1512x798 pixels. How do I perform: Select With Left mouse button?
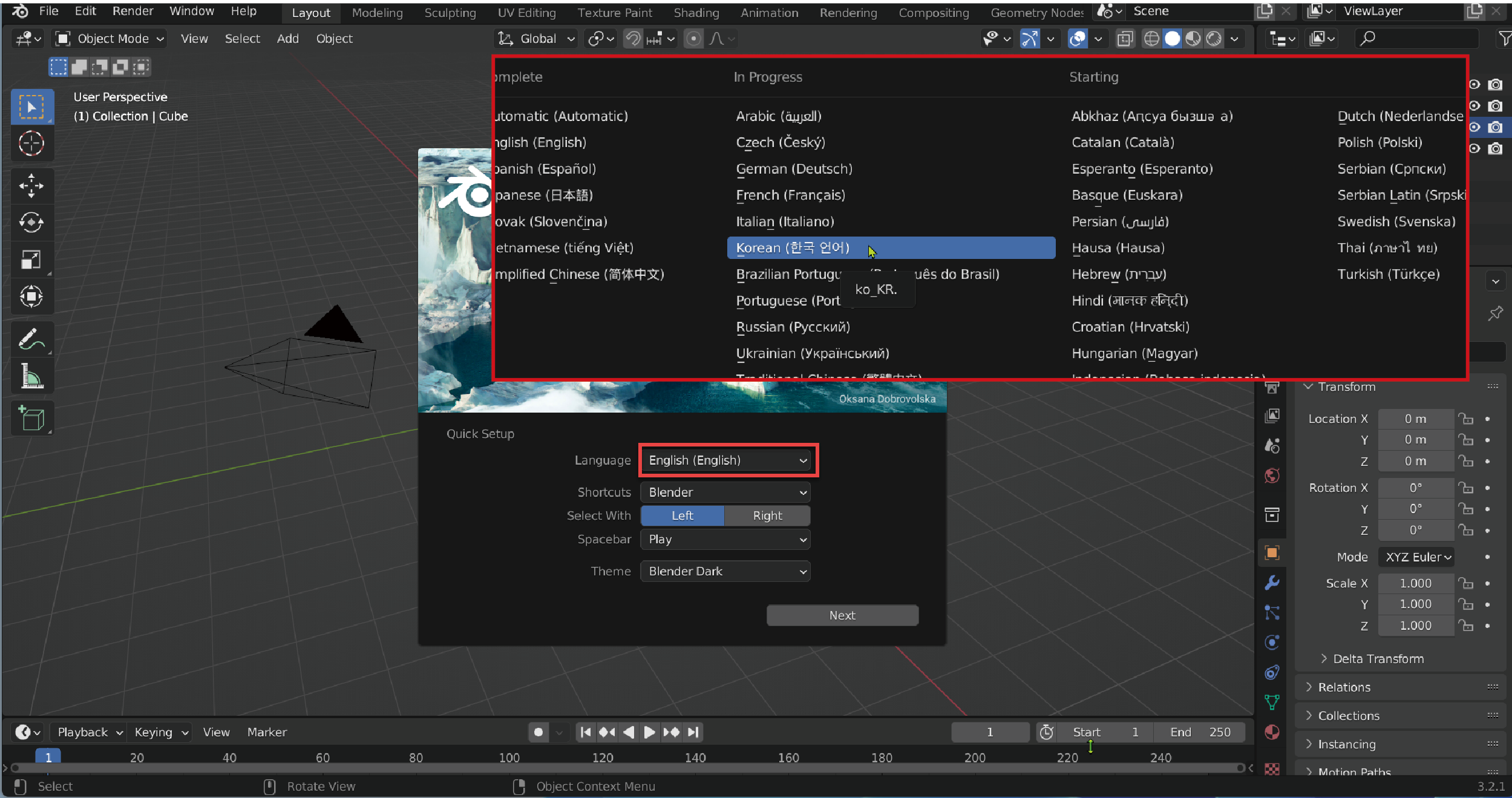(x=682, y=515)
